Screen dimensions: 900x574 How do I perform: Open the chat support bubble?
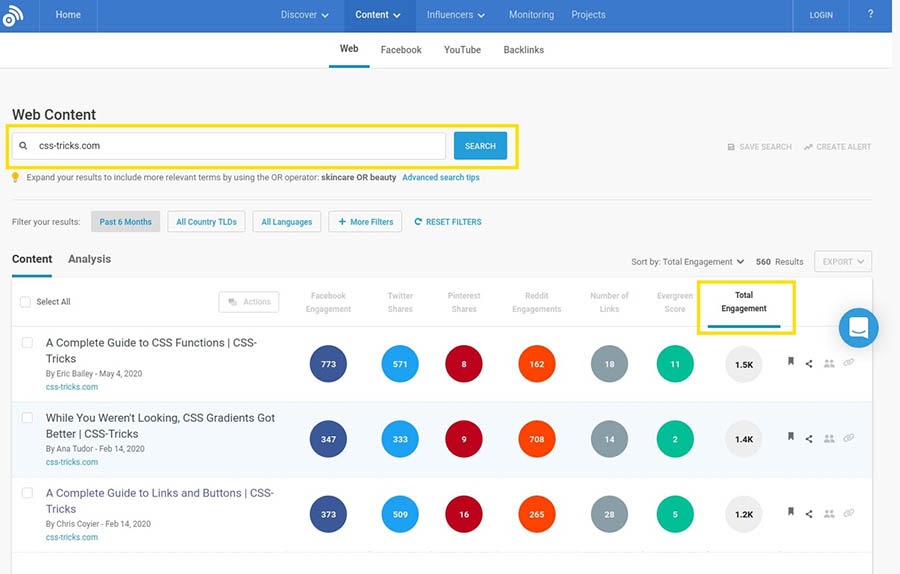point(858,327)
